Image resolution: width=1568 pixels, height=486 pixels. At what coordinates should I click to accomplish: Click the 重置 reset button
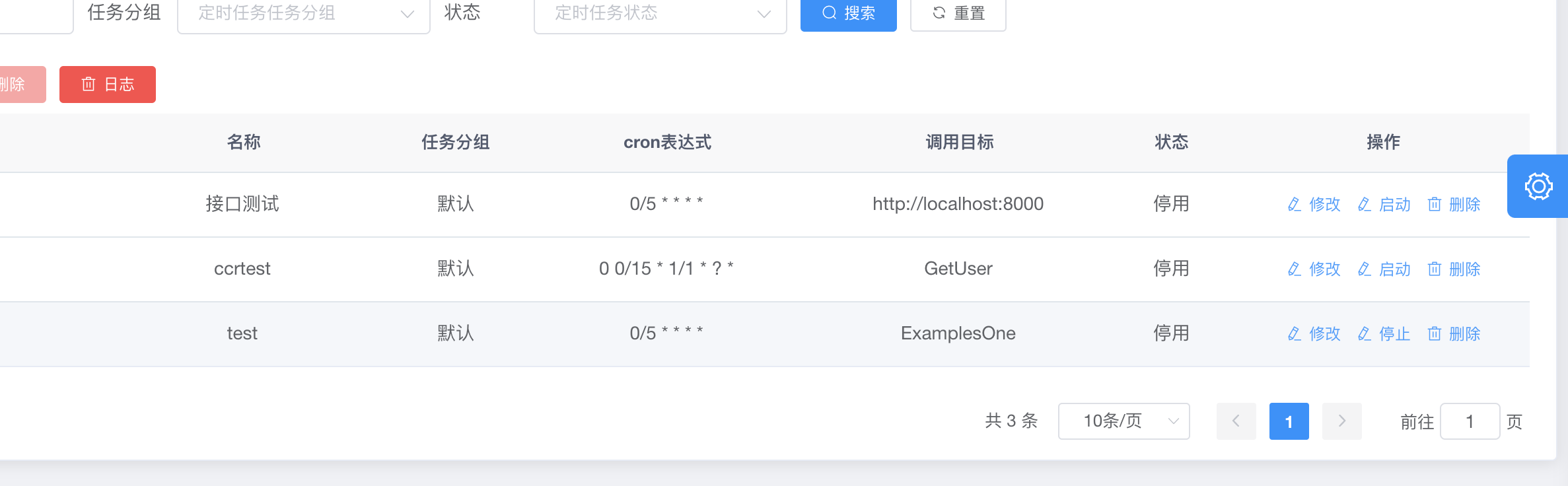click(x=958, y=13)
